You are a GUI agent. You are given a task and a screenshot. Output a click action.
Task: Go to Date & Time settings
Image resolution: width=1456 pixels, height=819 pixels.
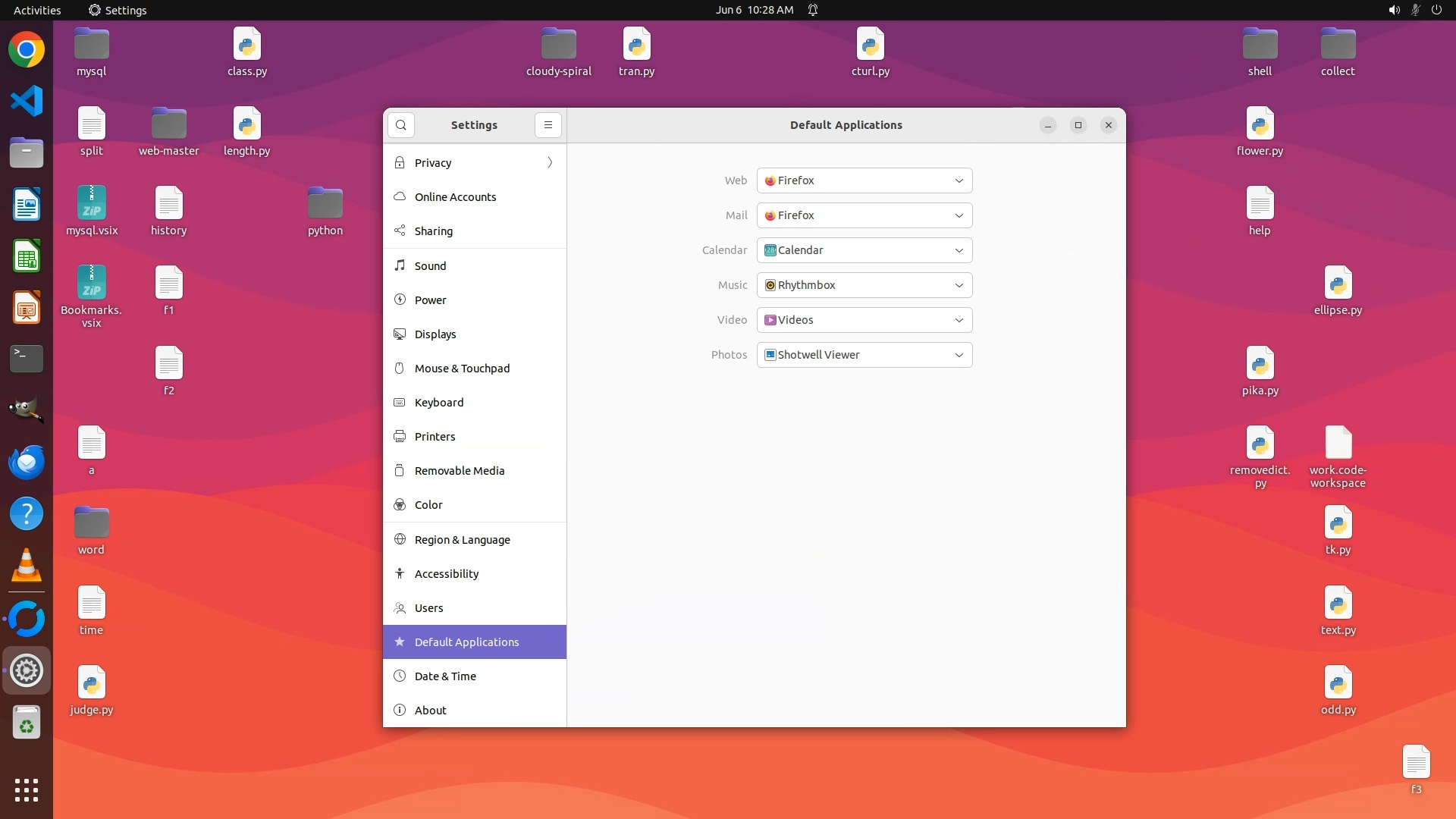(474, 676)
